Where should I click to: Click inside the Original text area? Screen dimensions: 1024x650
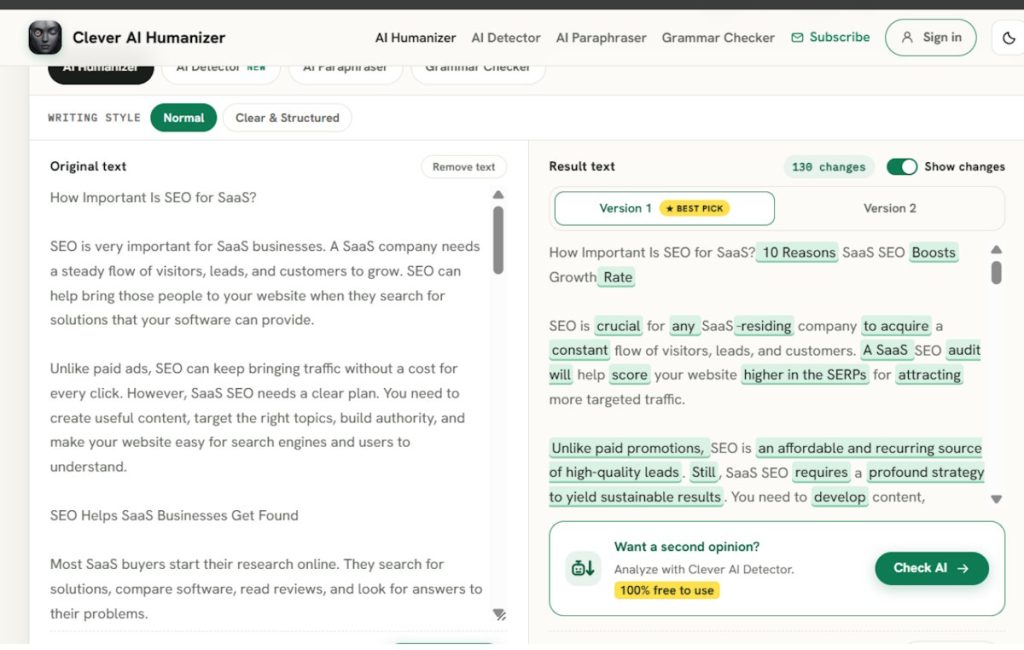tap(268, 405)
